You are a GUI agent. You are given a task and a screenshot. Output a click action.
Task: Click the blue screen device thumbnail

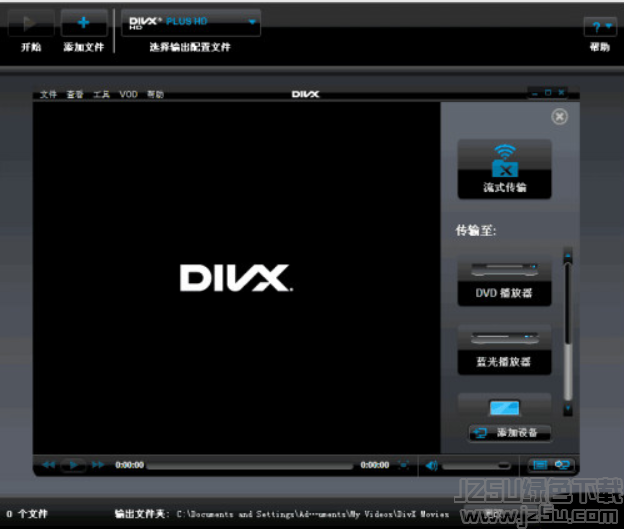coord(504,408)
